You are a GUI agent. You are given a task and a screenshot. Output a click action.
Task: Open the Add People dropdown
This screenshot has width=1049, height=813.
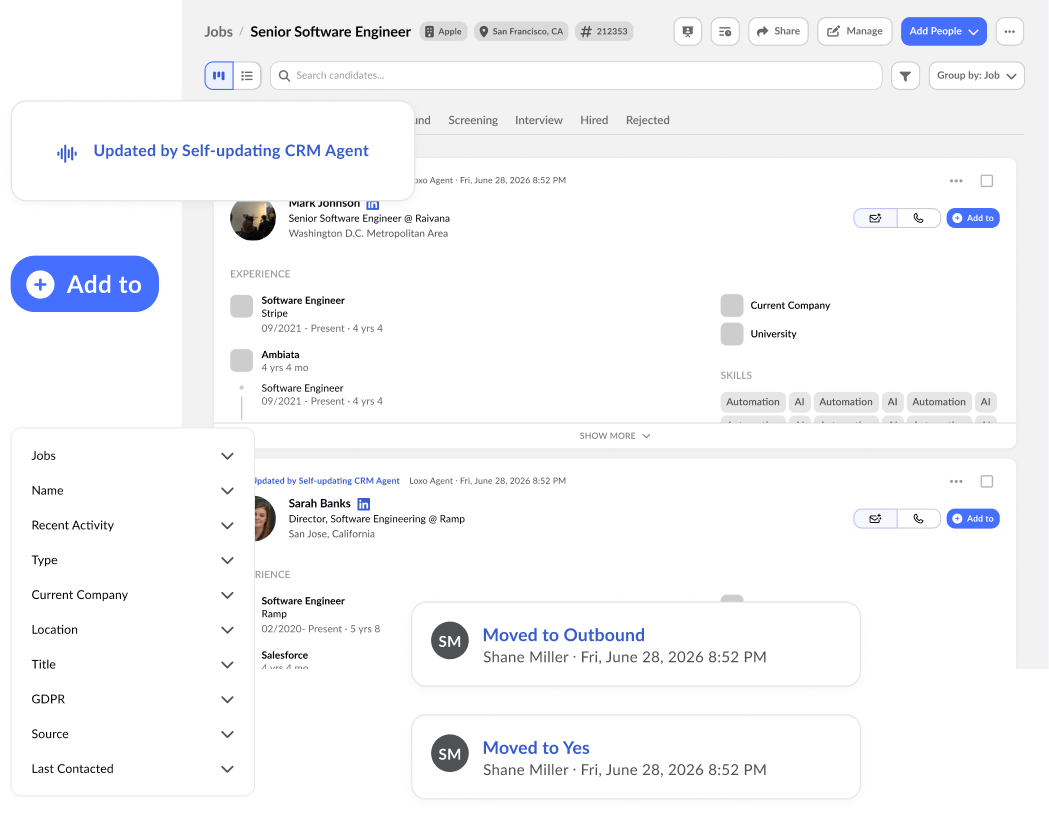943,31
